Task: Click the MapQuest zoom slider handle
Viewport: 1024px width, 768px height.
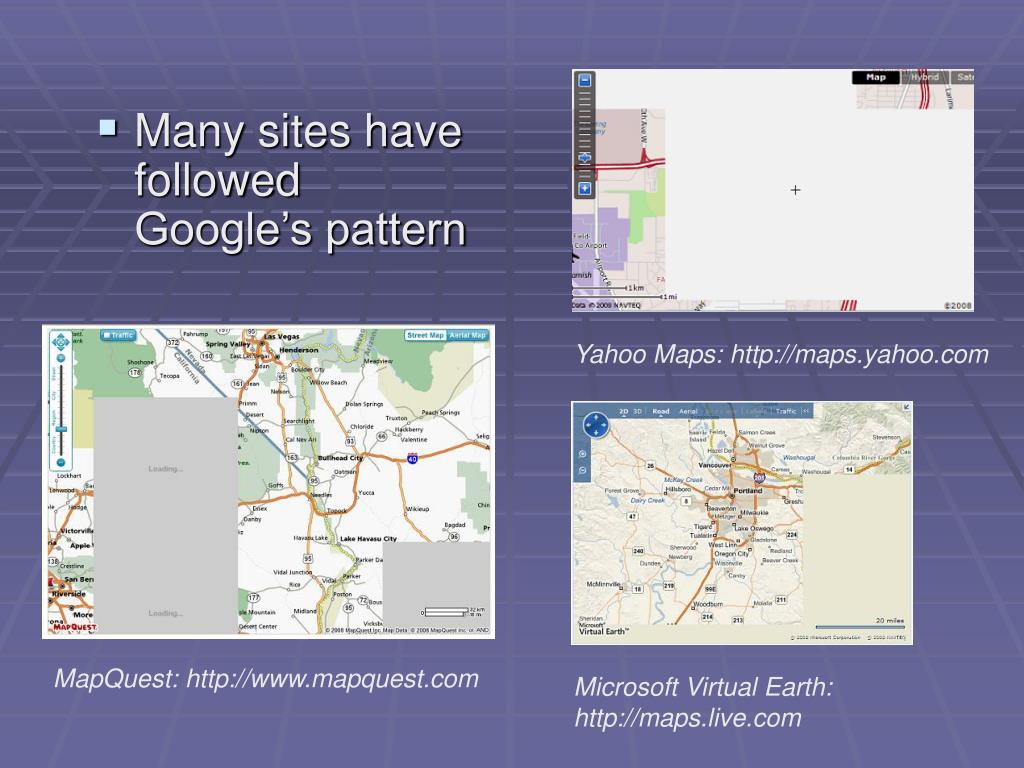Action: pyautogui.click(x=61, y=429)
